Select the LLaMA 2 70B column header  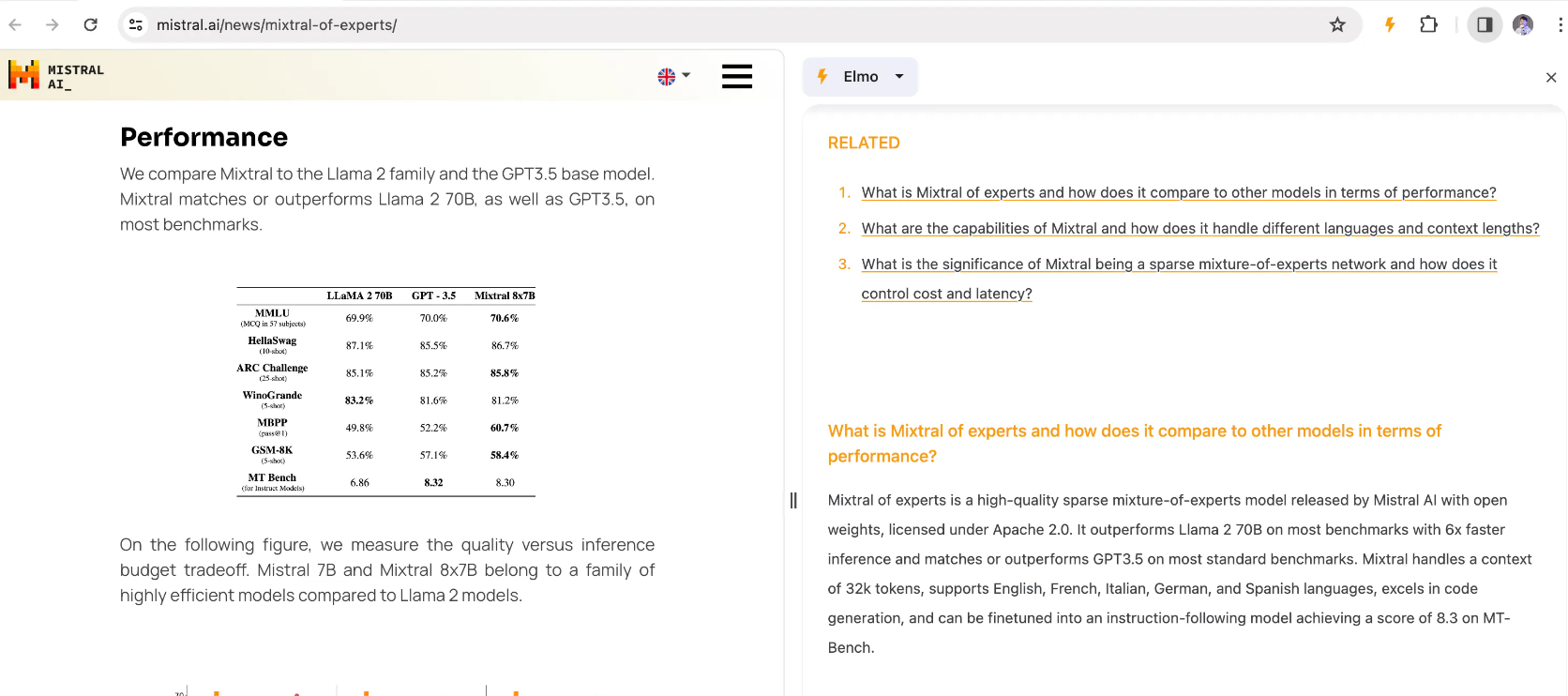[359, 295]
